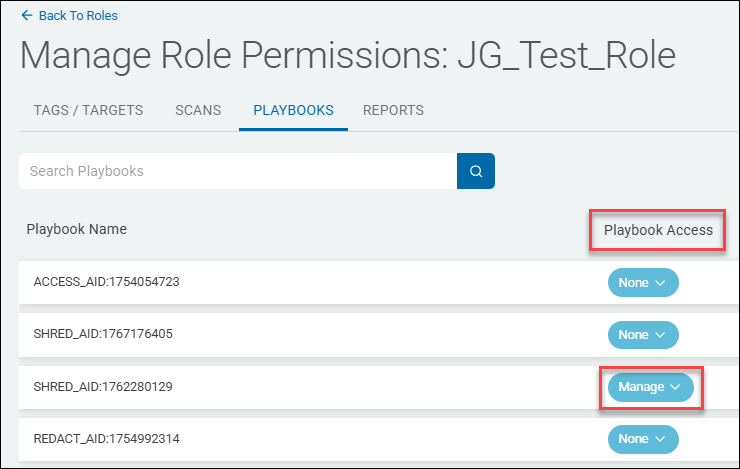Click the REDACT_AID:1754992314 playbook name

(x=106, y=438)
